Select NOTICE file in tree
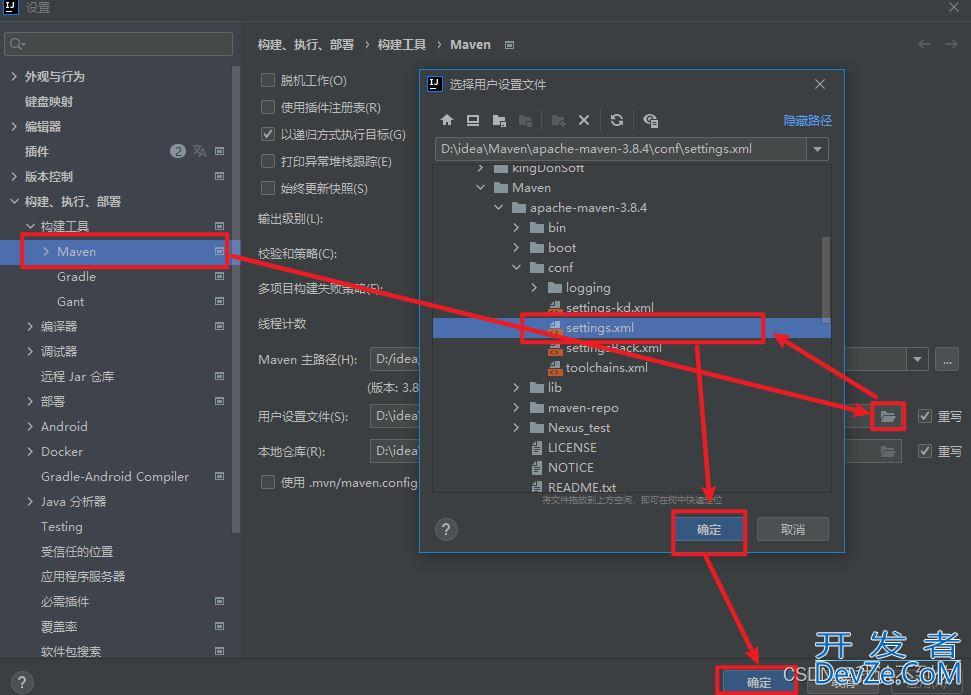The height and width of the screenshot is (695, 971). point(562,467)
